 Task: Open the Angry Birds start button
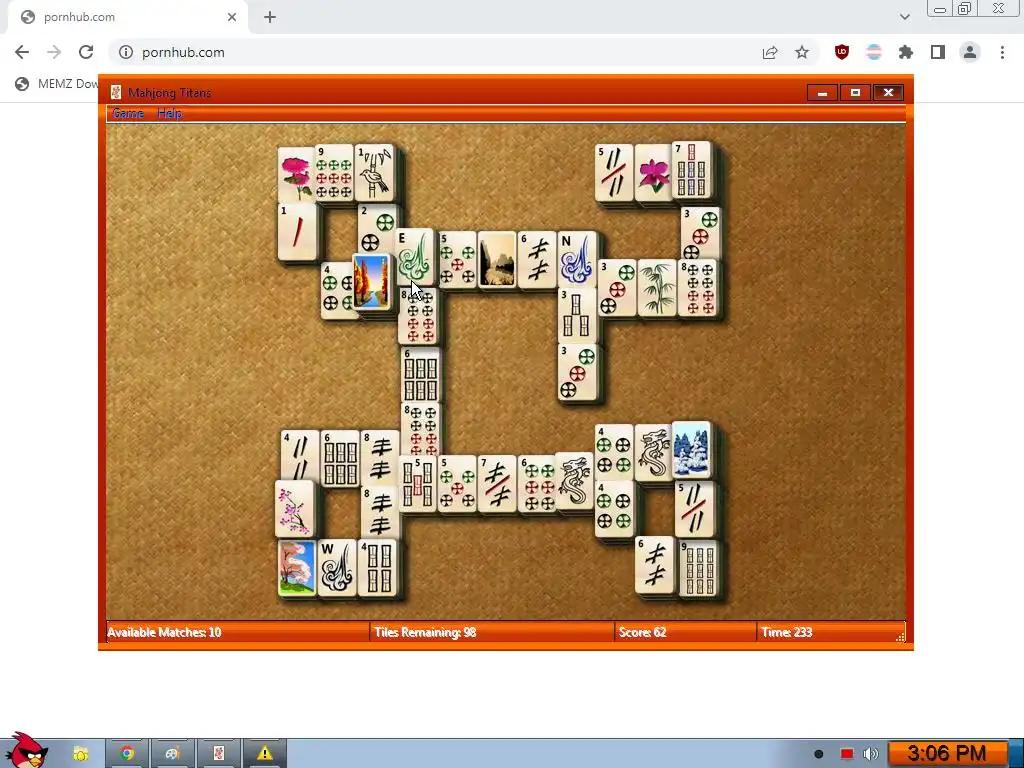coord(27,751)
